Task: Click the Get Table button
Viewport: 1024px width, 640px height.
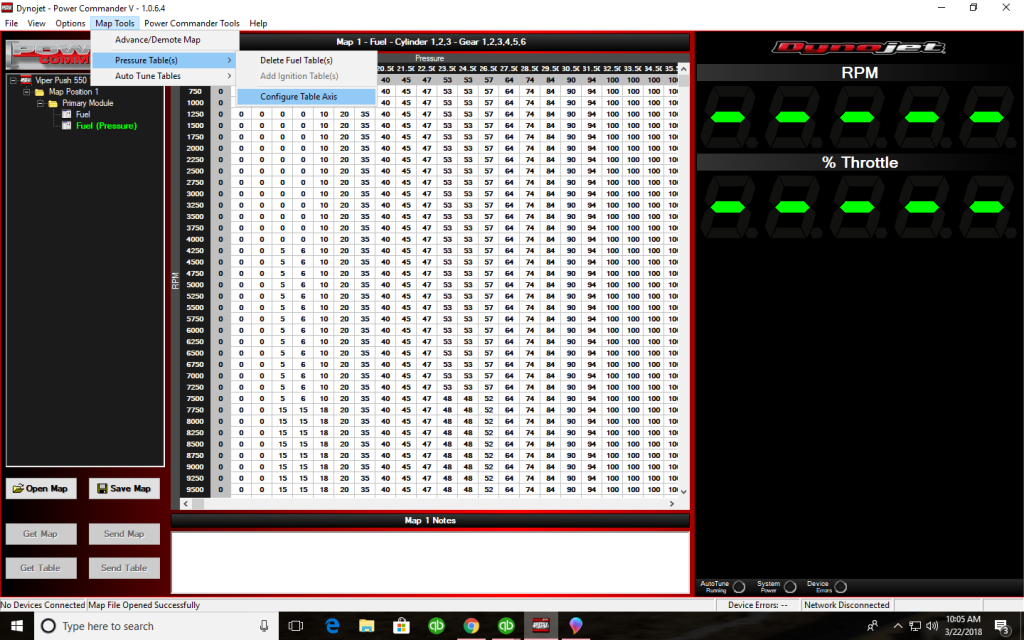Action: tap(41, 568)
